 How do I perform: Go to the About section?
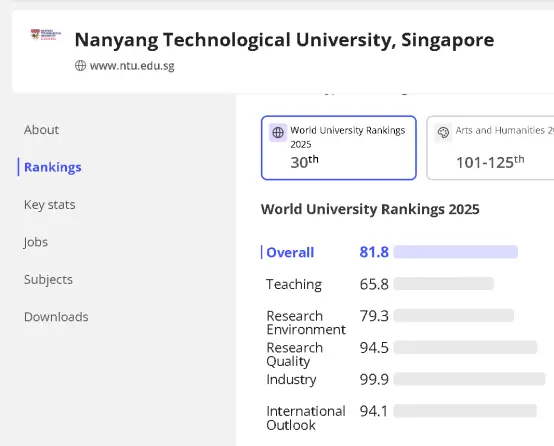tap(41, 130)
